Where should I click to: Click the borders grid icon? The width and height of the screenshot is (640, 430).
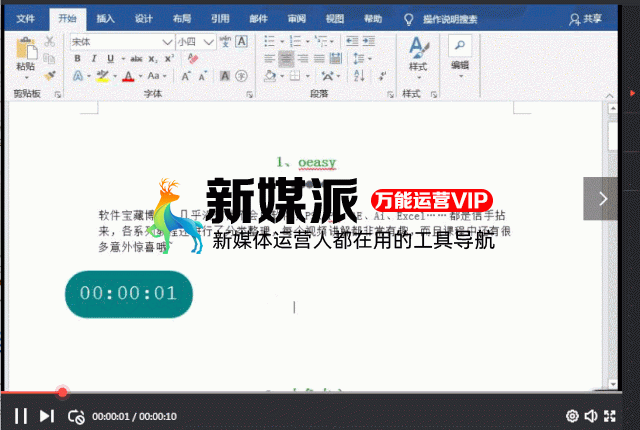(x=295, y=76)
